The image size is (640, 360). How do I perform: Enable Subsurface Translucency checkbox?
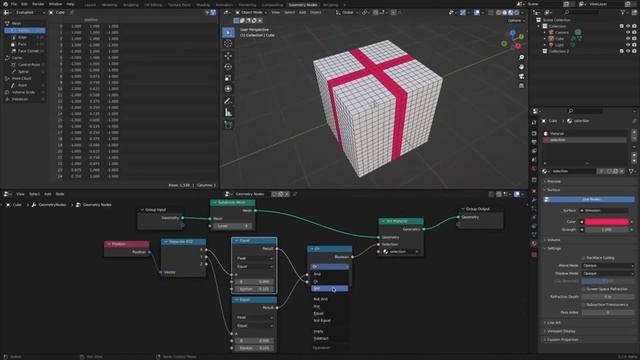point(584,305)
